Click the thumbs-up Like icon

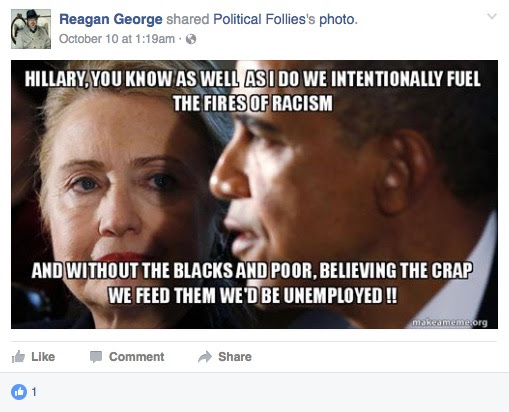pyautogui.click(x=18, y=357)
